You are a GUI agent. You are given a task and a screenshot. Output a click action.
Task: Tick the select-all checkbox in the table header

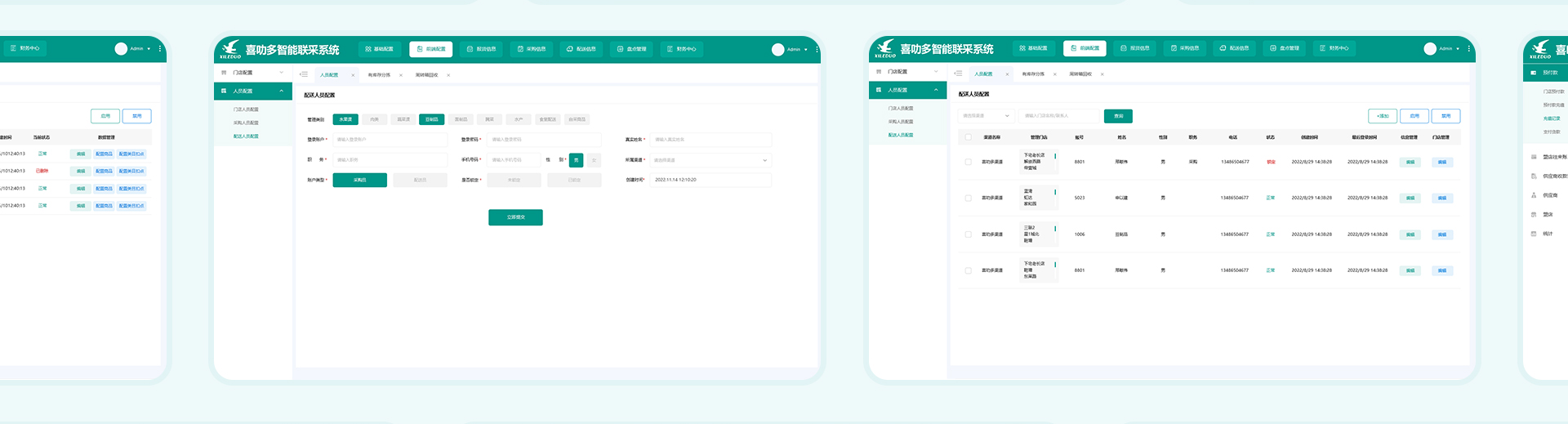pos(969,137)
